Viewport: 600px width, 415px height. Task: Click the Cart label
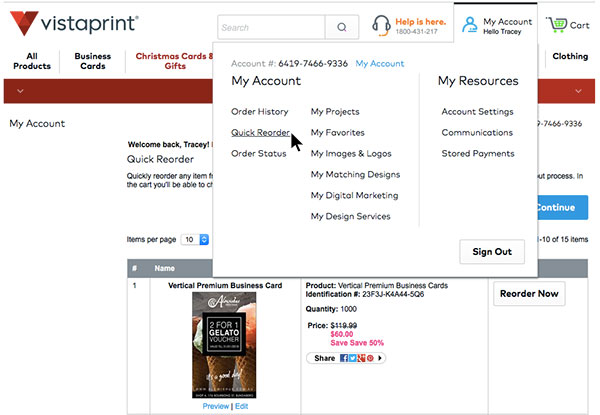pos(579,25)
